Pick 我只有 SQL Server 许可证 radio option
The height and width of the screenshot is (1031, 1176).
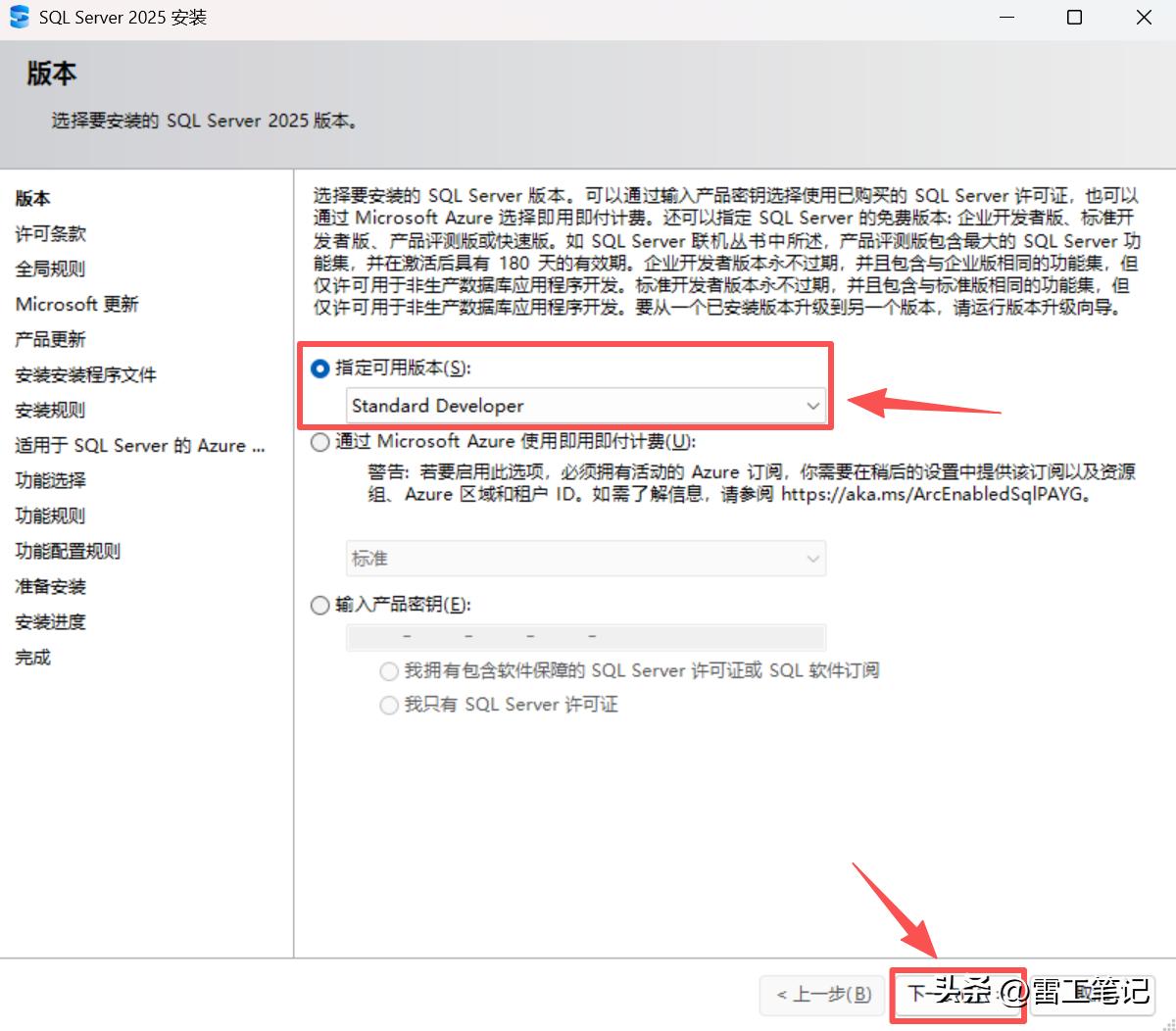389,705
